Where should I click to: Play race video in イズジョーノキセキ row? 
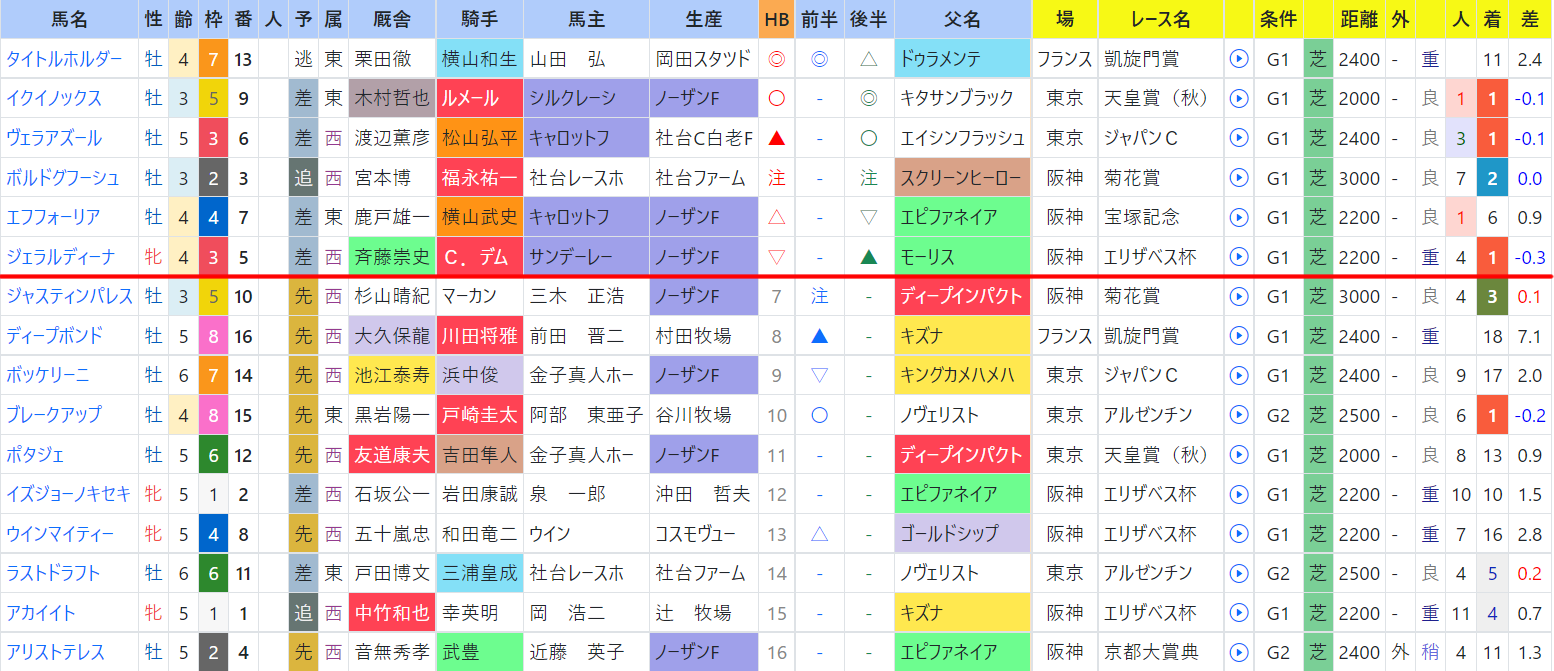[1239, 494]
